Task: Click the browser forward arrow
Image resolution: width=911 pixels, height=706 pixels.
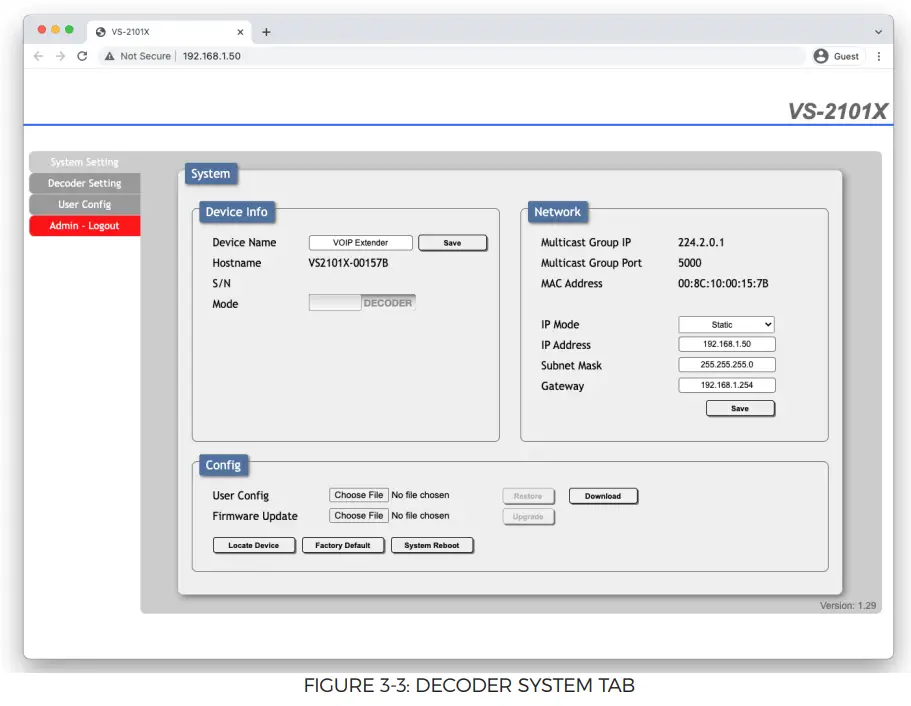Action: (x=60, y=56)
